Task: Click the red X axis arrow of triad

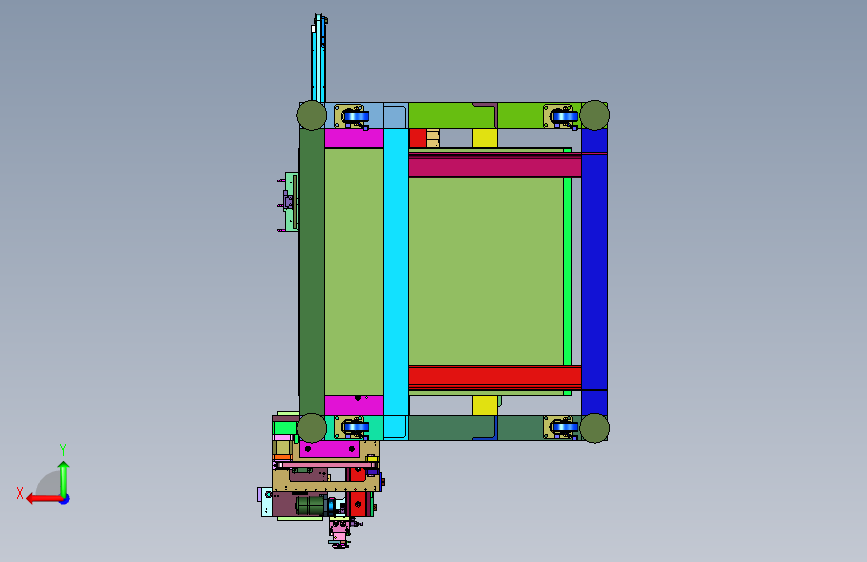Action: click(x=44, y=499)
